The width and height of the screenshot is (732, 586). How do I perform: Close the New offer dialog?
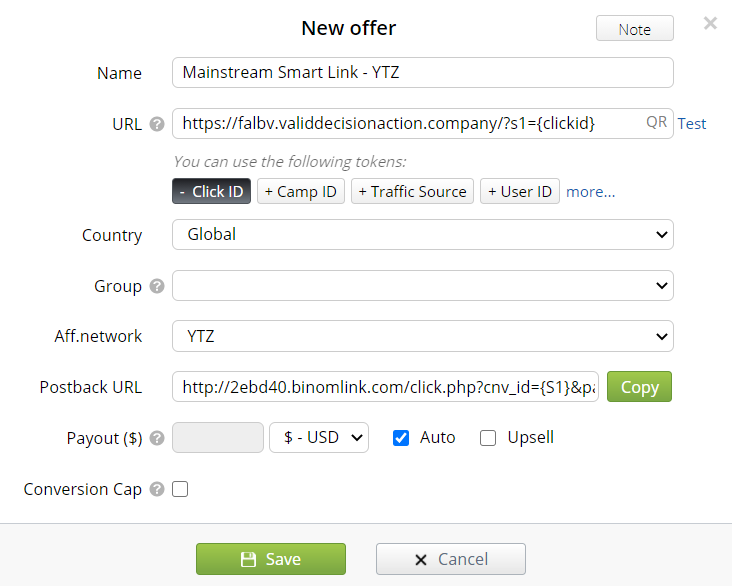(x=710, y=23)
